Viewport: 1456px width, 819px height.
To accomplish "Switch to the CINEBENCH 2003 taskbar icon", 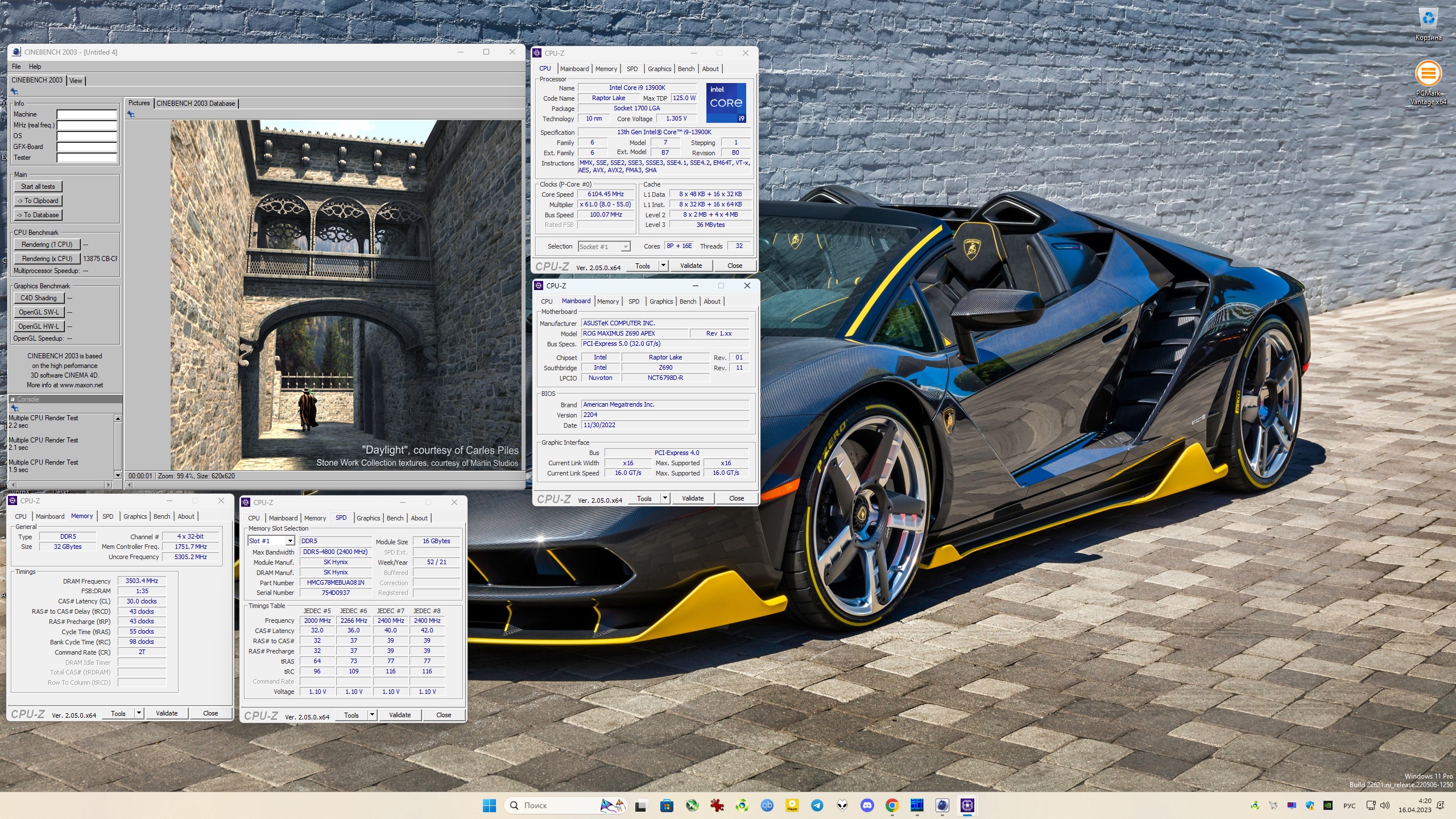I will click(942, 805).
